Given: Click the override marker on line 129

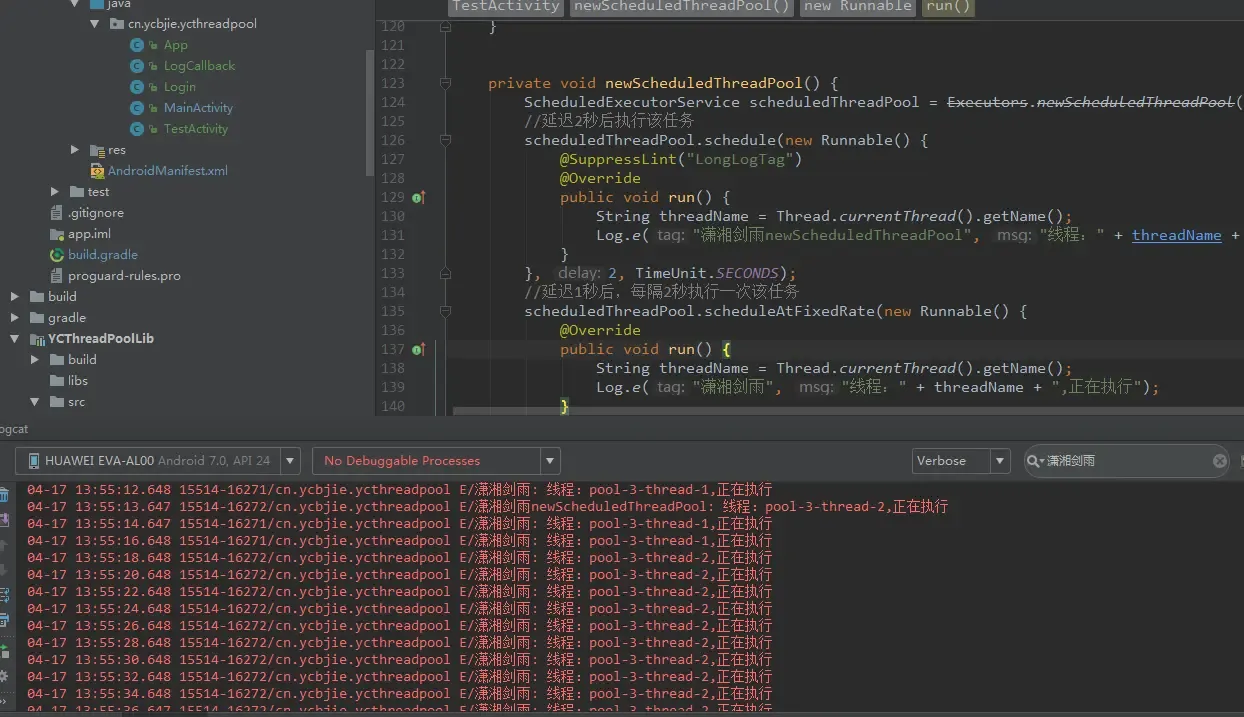Looking at the screenshot, I should tap(417, 198).
